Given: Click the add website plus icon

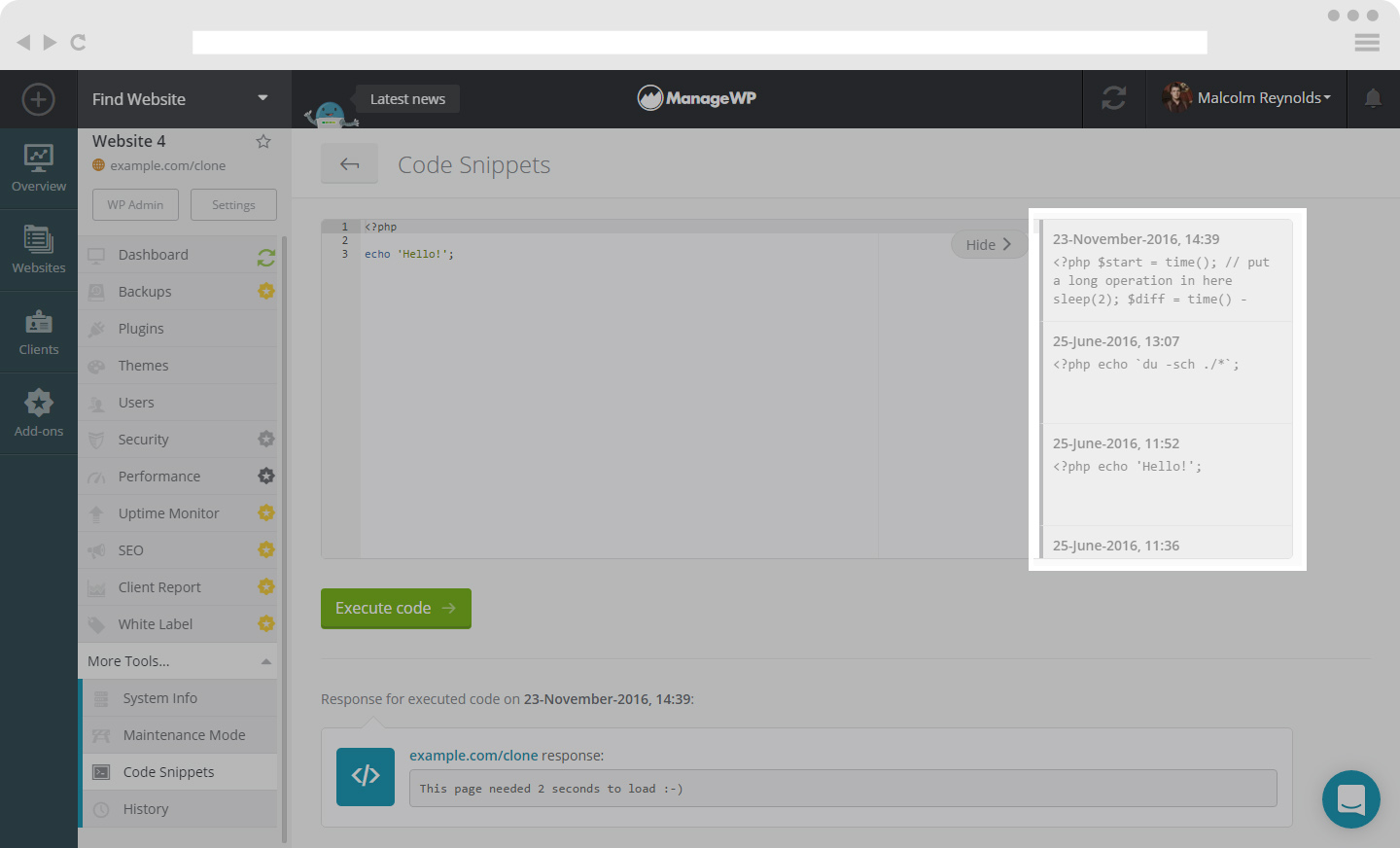Looking at the screenshot, I should 38,99.
